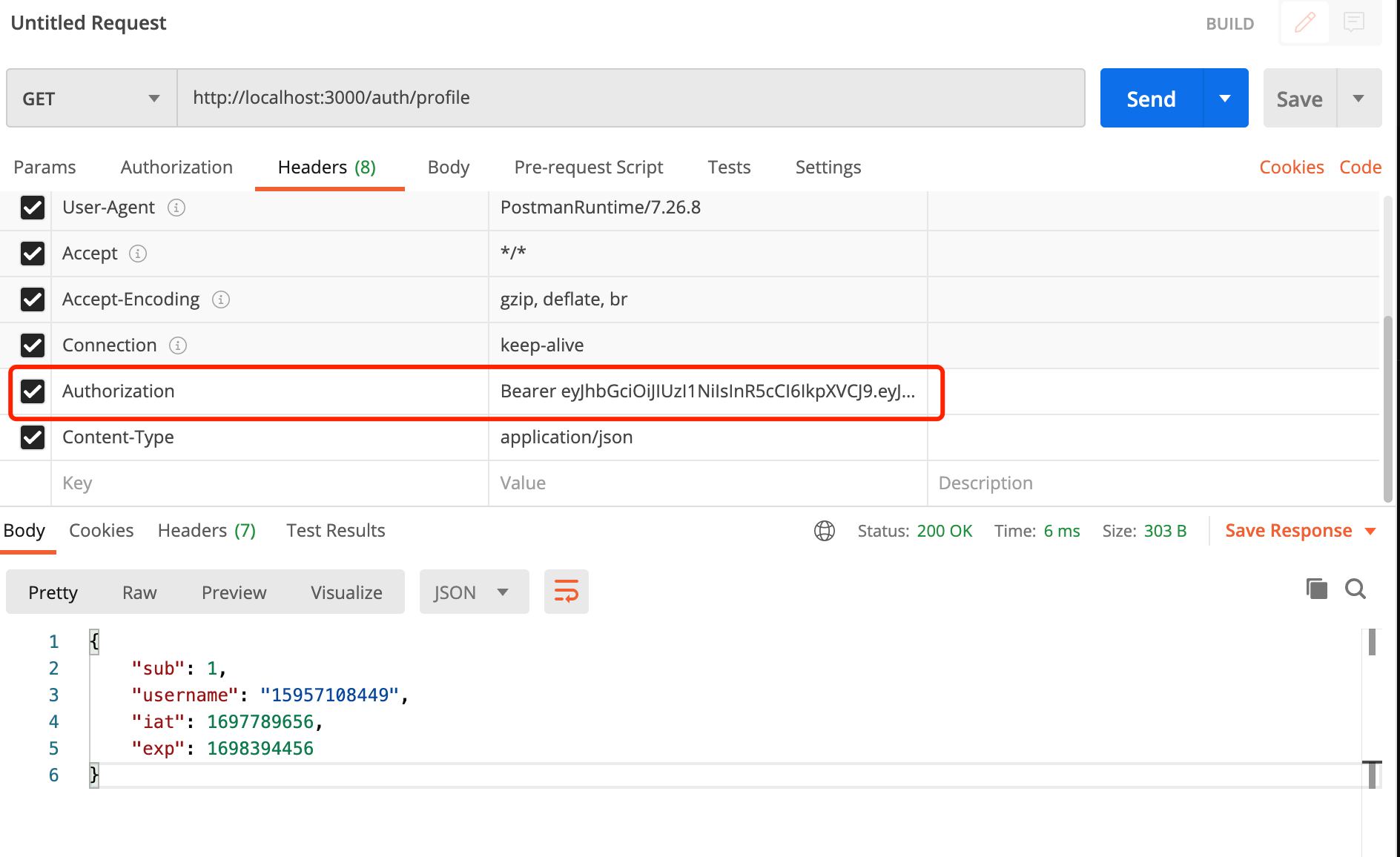Click the Send button
Screen dimensions: 1400x857
(1151, 99)
